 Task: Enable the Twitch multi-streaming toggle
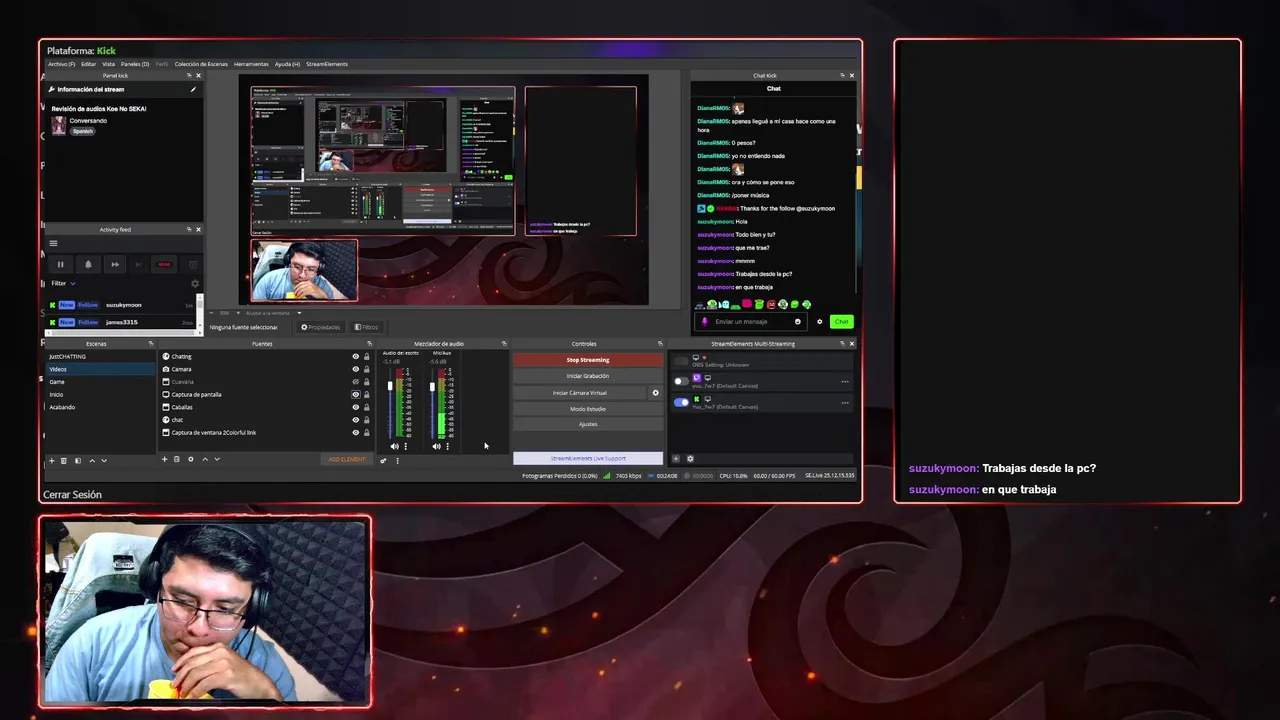pyautogui.click(x=681, y=381)
